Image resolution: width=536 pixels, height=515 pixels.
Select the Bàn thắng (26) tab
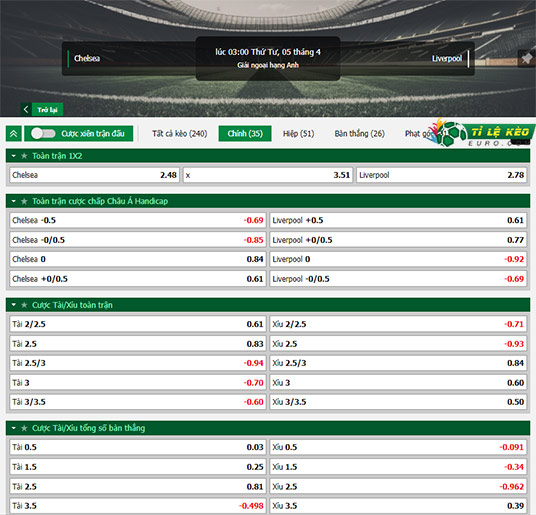tap(360, 134)
